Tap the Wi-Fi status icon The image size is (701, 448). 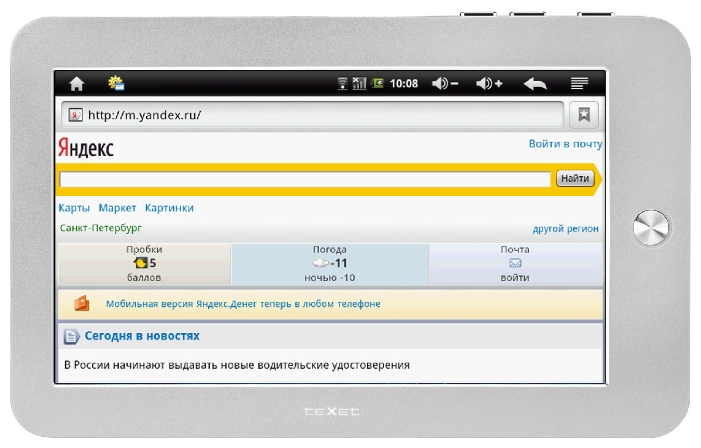[x=342, y=84]
